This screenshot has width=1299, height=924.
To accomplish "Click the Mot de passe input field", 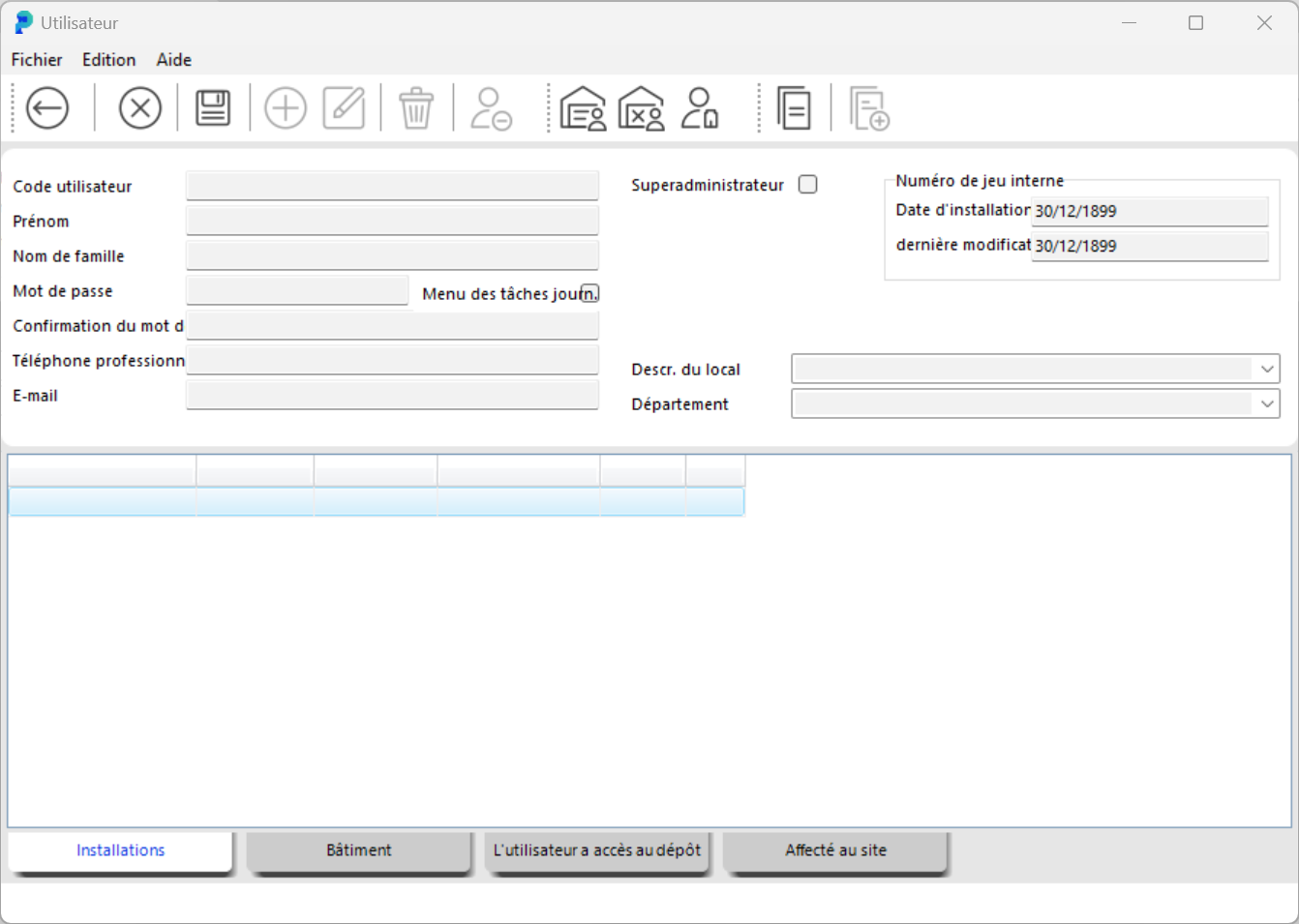I will click(x=297, y=290).
